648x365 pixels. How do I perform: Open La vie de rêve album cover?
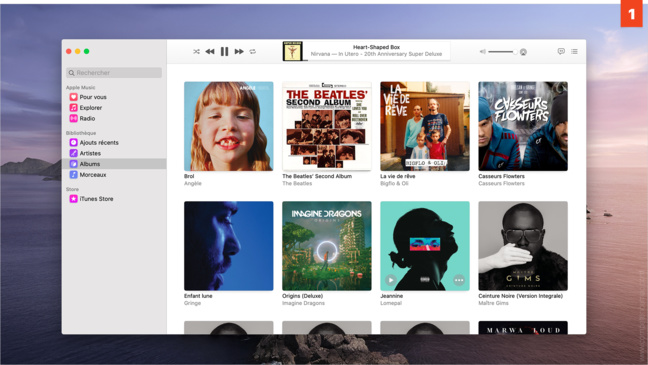(425, 126)
